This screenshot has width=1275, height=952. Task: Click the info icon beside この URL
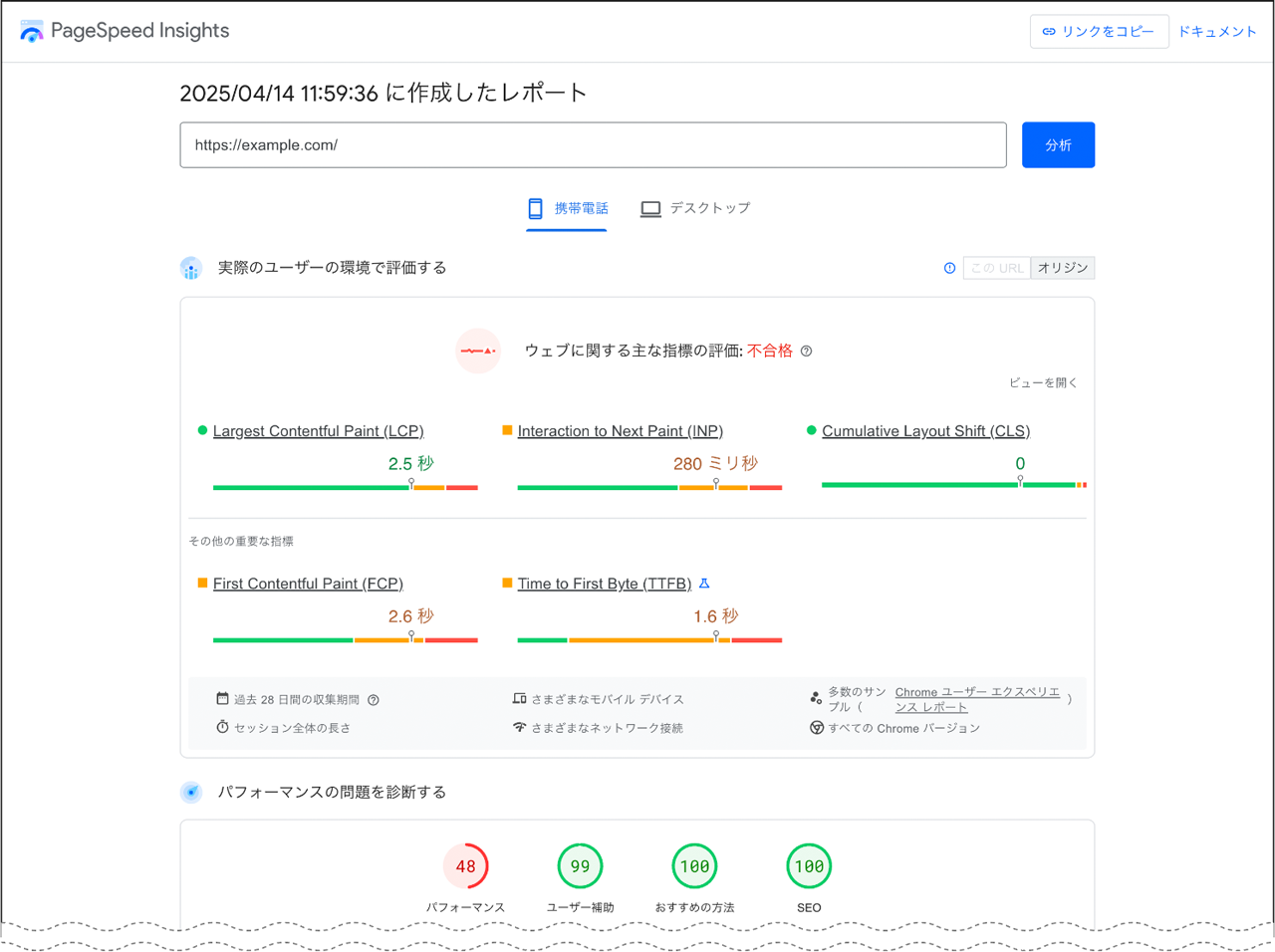tap(949, 268)
